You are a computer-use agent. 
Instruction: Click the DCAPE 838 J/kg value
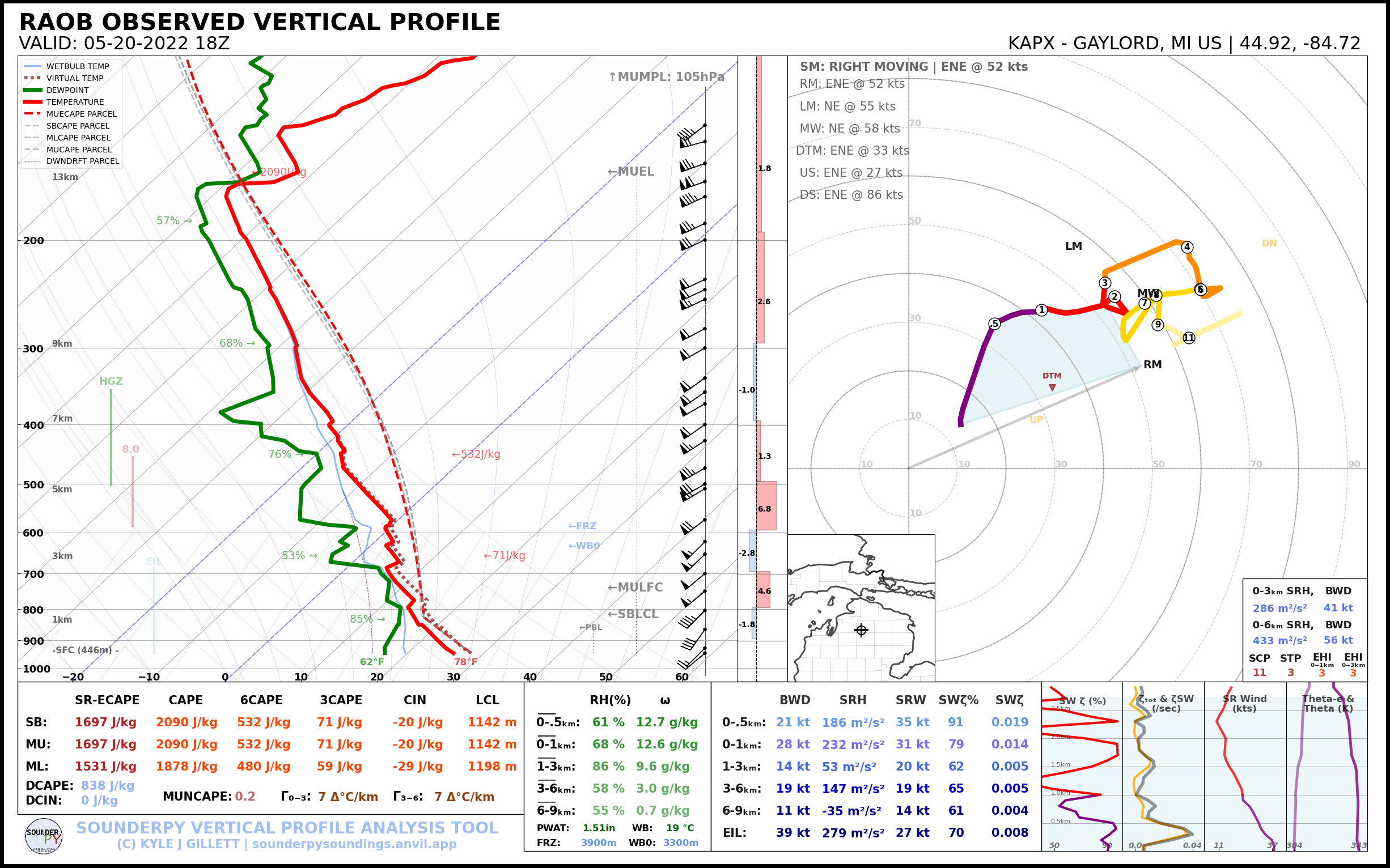pyautogui.click(x=107, y=785)
